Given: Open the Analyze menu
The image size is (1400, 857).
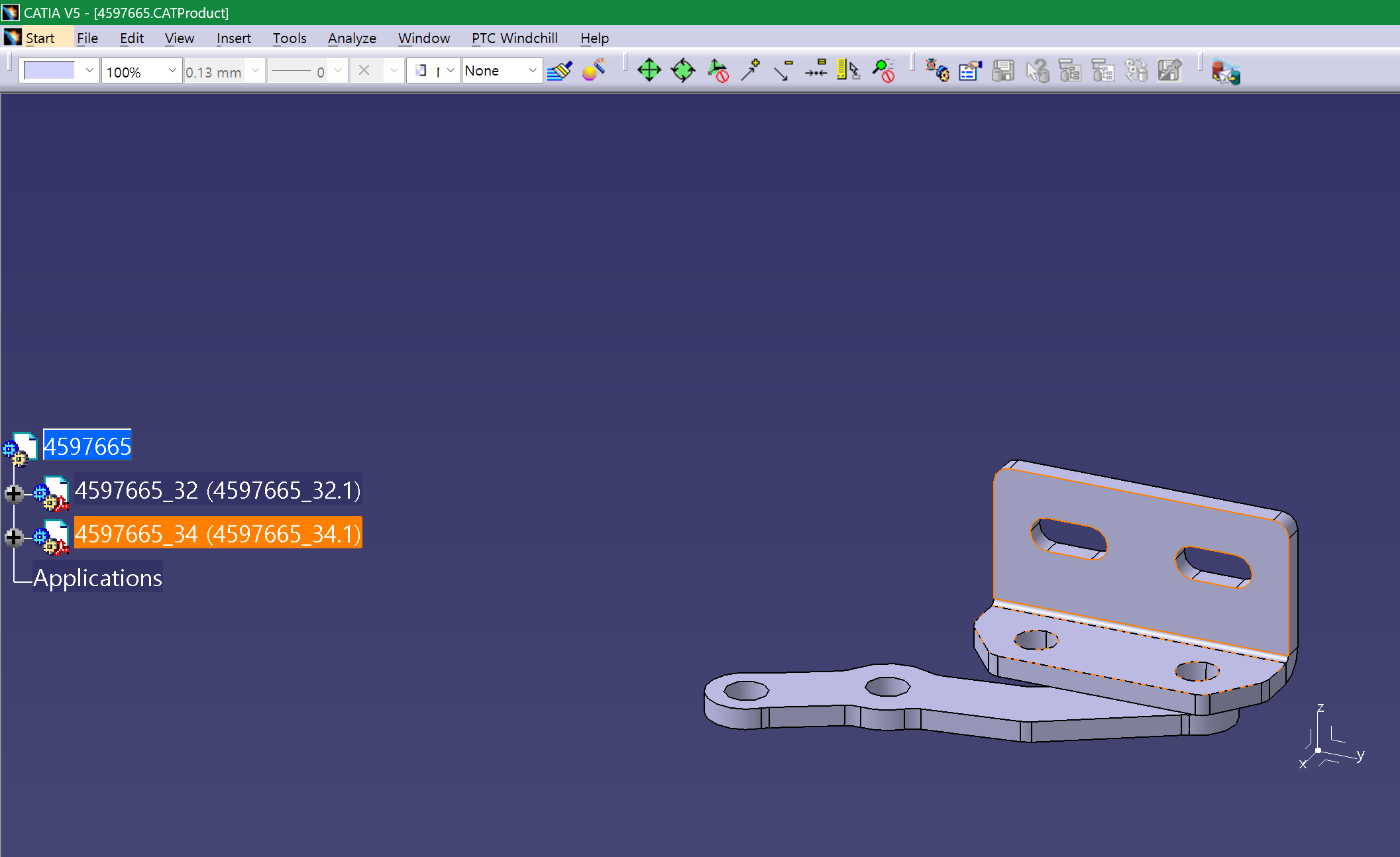Looking at the screenshot, I should click(x=351, y=38).
